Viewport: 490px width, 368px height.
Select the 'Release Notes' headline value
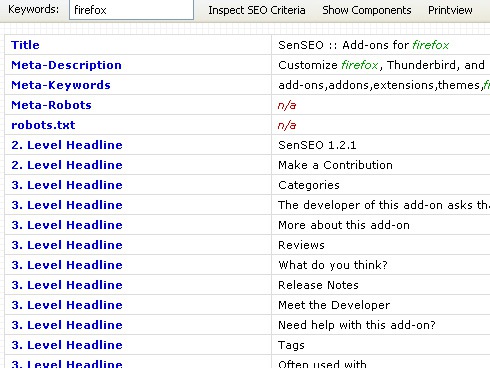[318, 285]
